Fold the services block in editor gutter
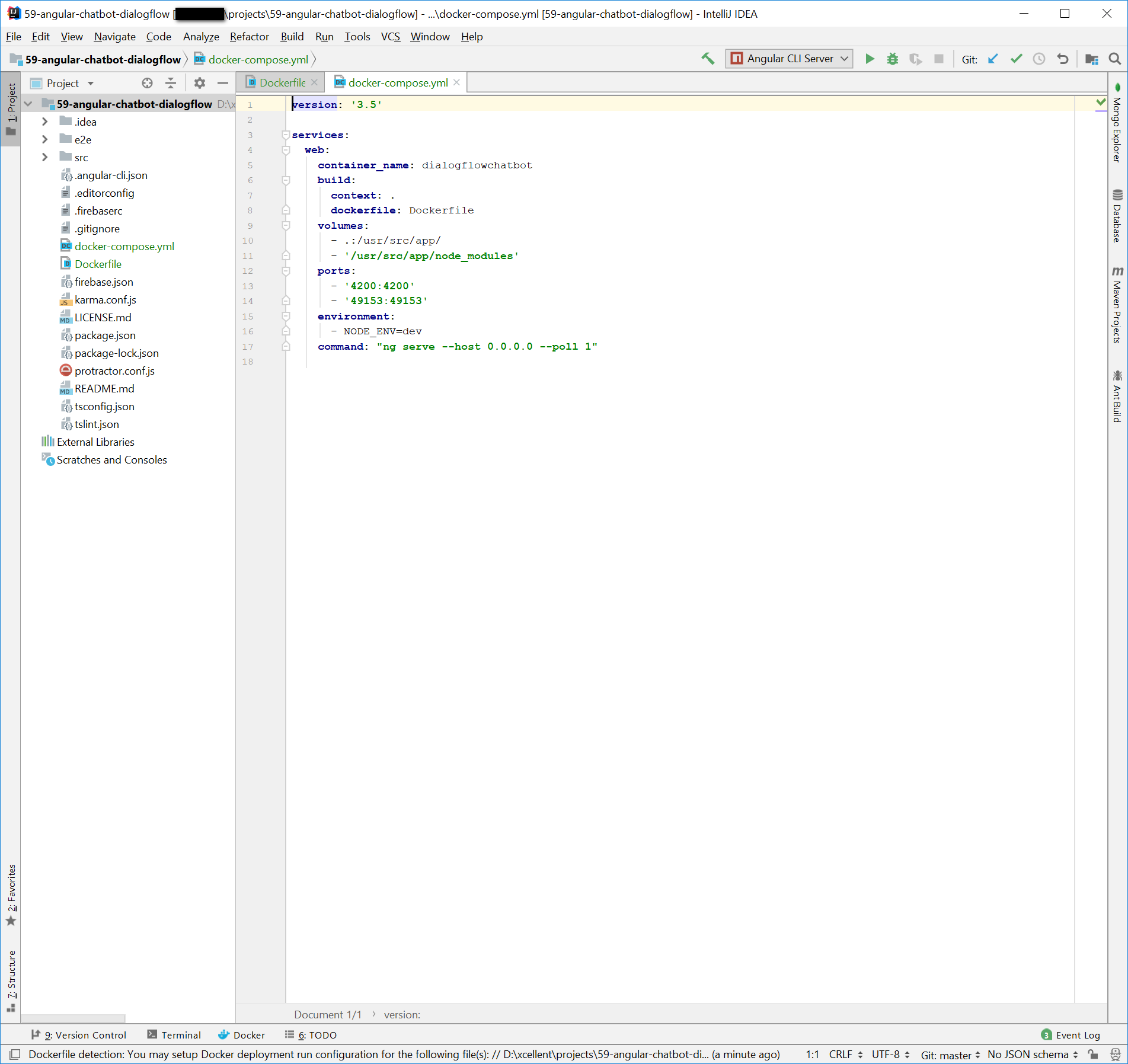The width and height of the screenshot is (1128, 1064). (286, 135)
